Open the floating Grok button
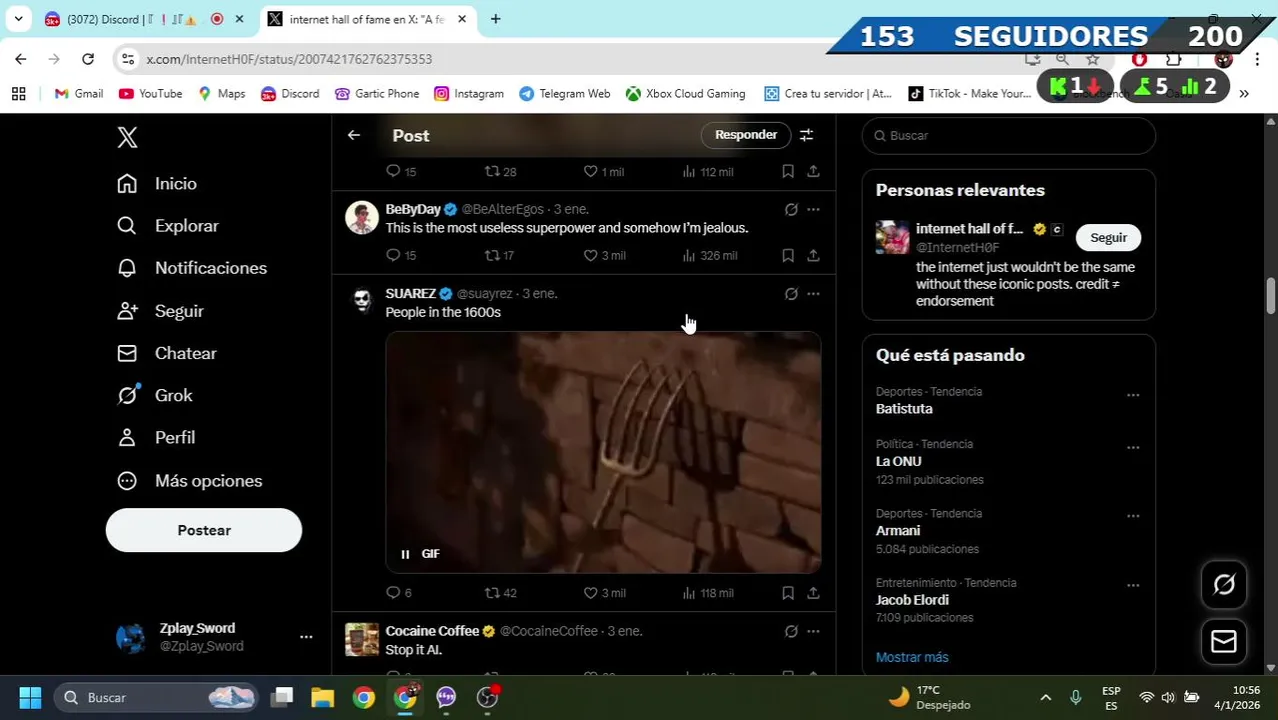Screen dimensions: 1278x720 pos(1224,585)
